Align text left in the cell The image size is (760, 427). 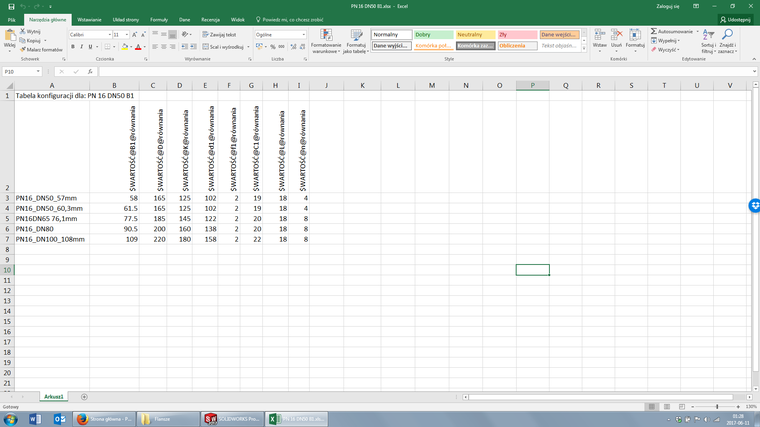point(155,47)
